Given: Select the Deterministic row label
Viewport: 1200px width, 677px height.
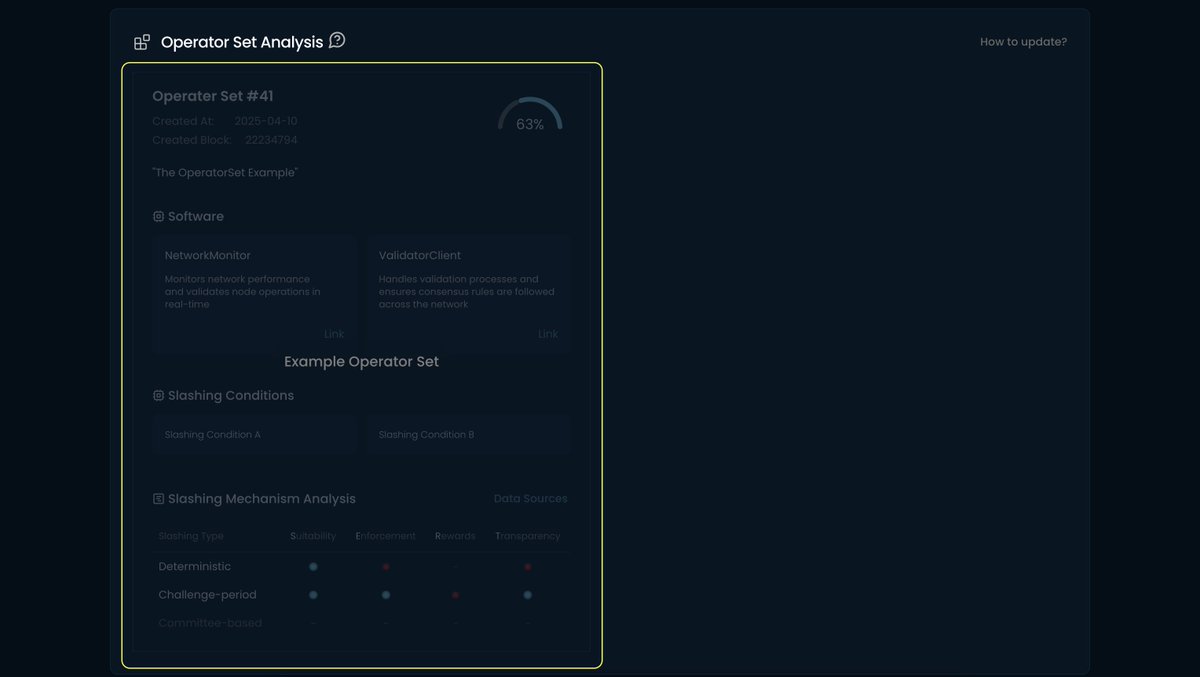Looking at the screenshot, I should click(194, 566).
